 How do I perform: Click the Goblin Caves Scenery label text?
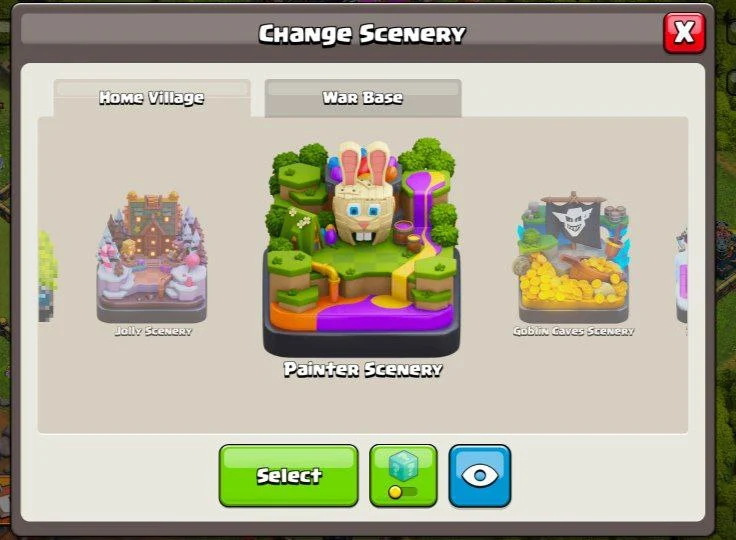click(573, 331)
